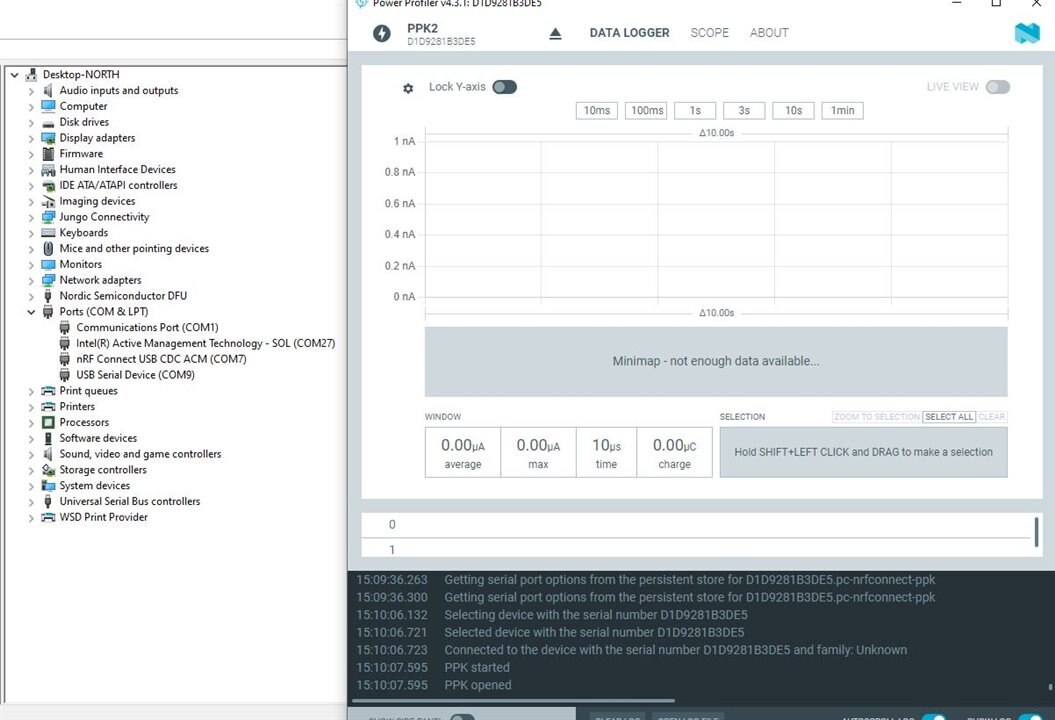Click the Power Profiler title bar icon
This screenshot has height=720, width=1055.
361,3
